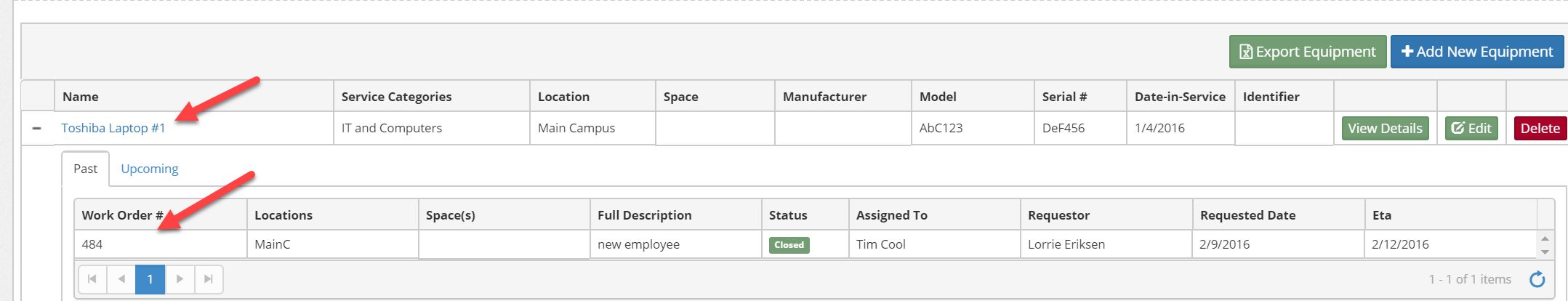Go to last page of work orders
1568x301 pixels.
pyautogui.click(x=209, y=279)
